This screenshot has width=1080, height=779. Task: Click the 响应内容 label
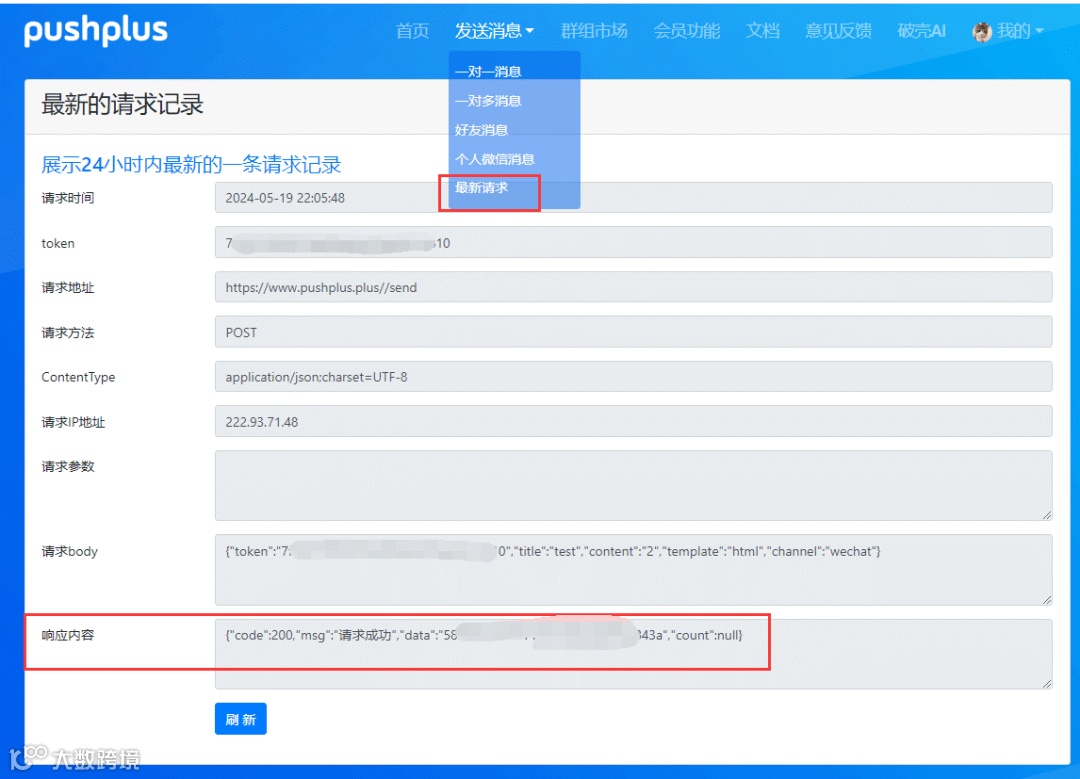click(x=68, y=635)
